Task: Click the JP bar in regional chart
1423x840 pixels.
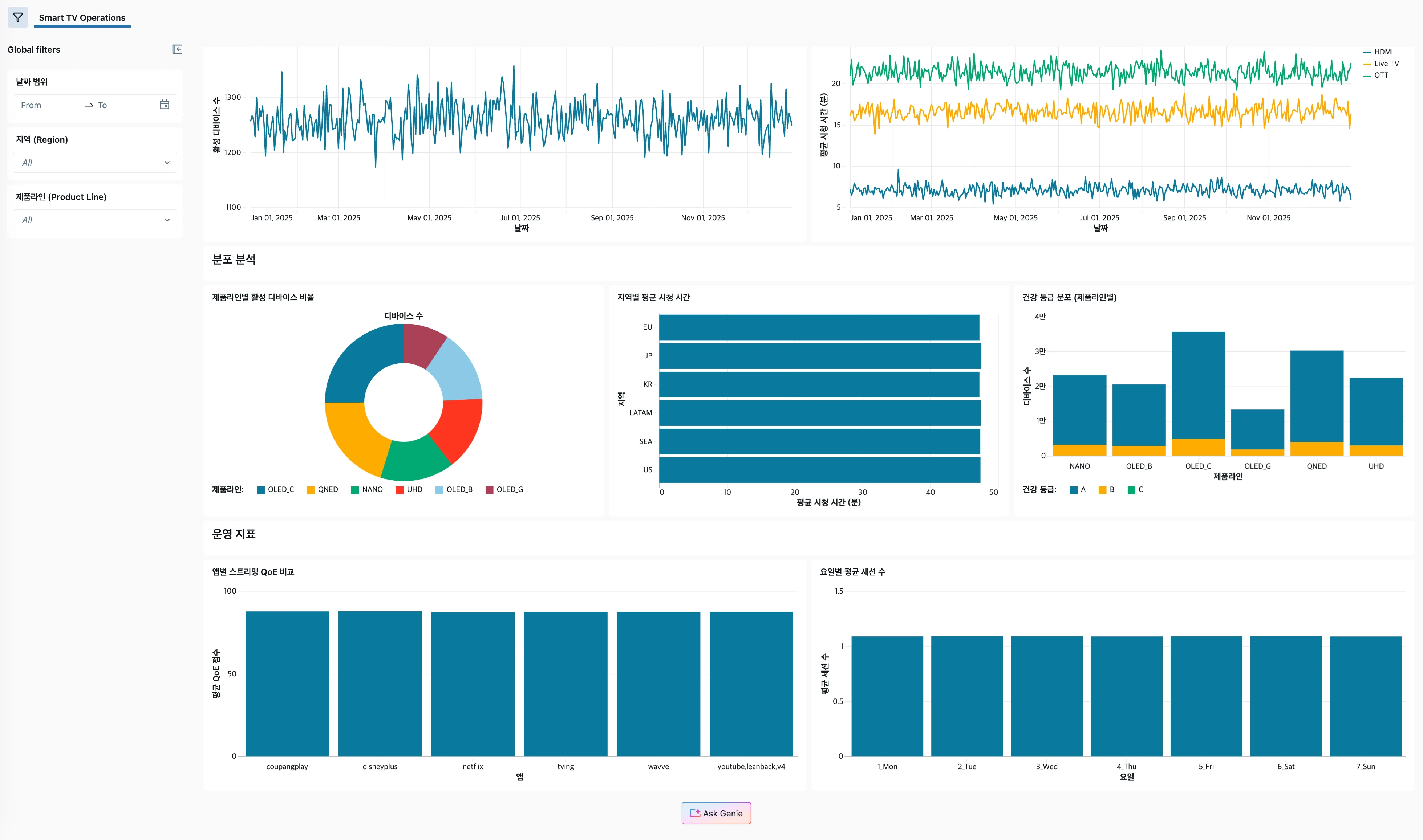Action: click(820, 356)
